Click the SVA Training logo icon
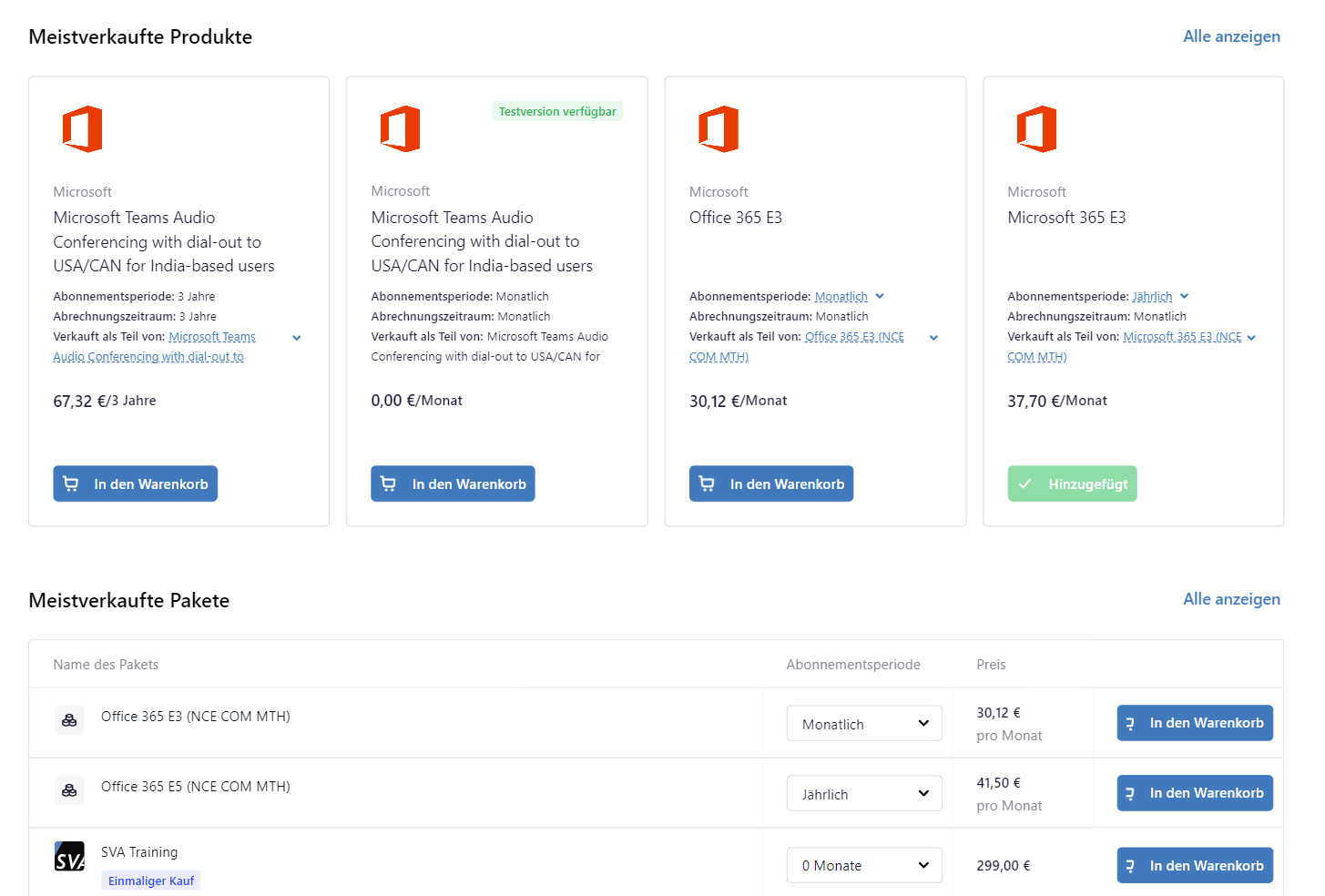1325x896 pixels. click(69, 857)
